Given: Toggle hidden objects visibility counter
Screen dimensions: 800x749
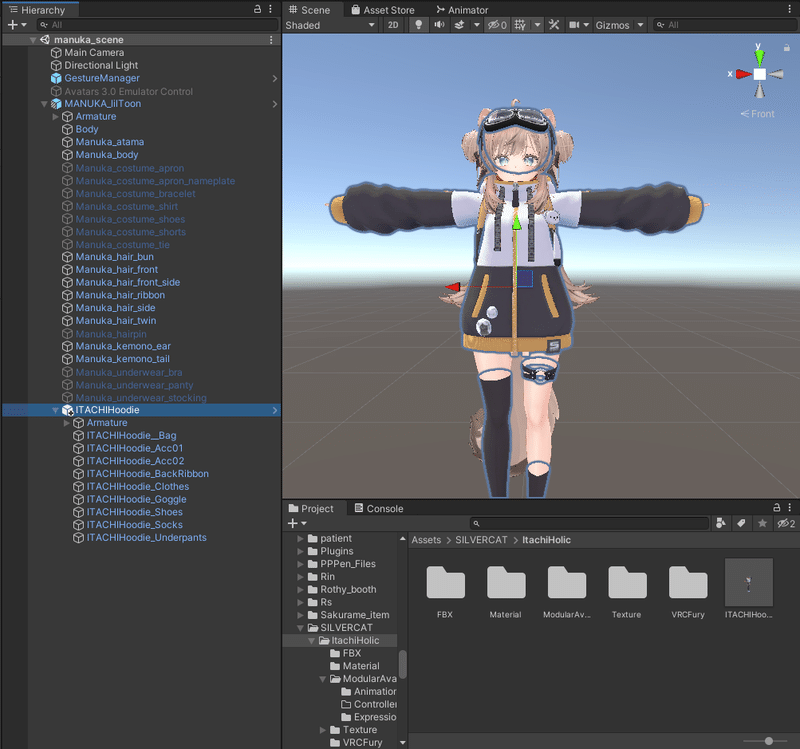Looking at the screenshot, I should pos(497,25).
